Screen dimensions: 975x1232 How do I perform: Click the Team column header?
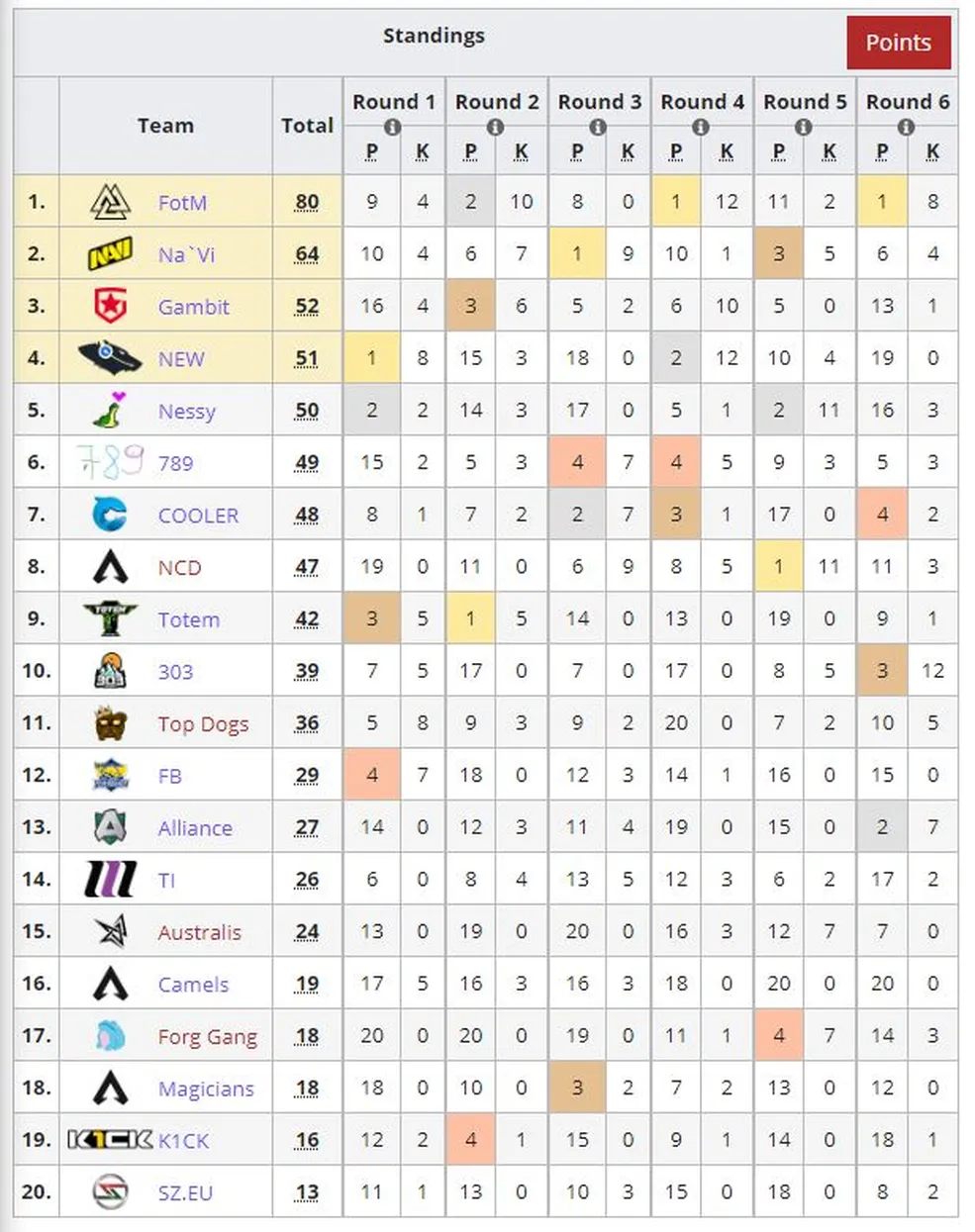[x=165, y=126]
